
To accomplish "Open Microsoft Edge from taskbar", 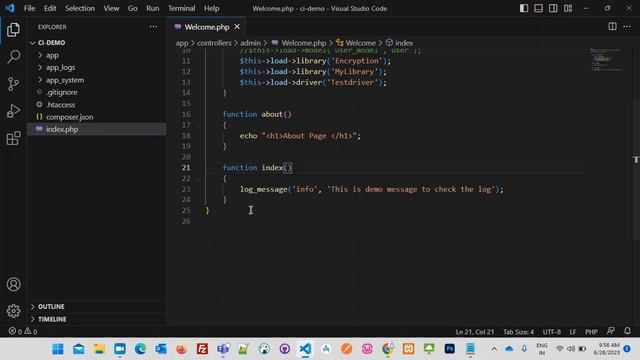I will [140, 349].
